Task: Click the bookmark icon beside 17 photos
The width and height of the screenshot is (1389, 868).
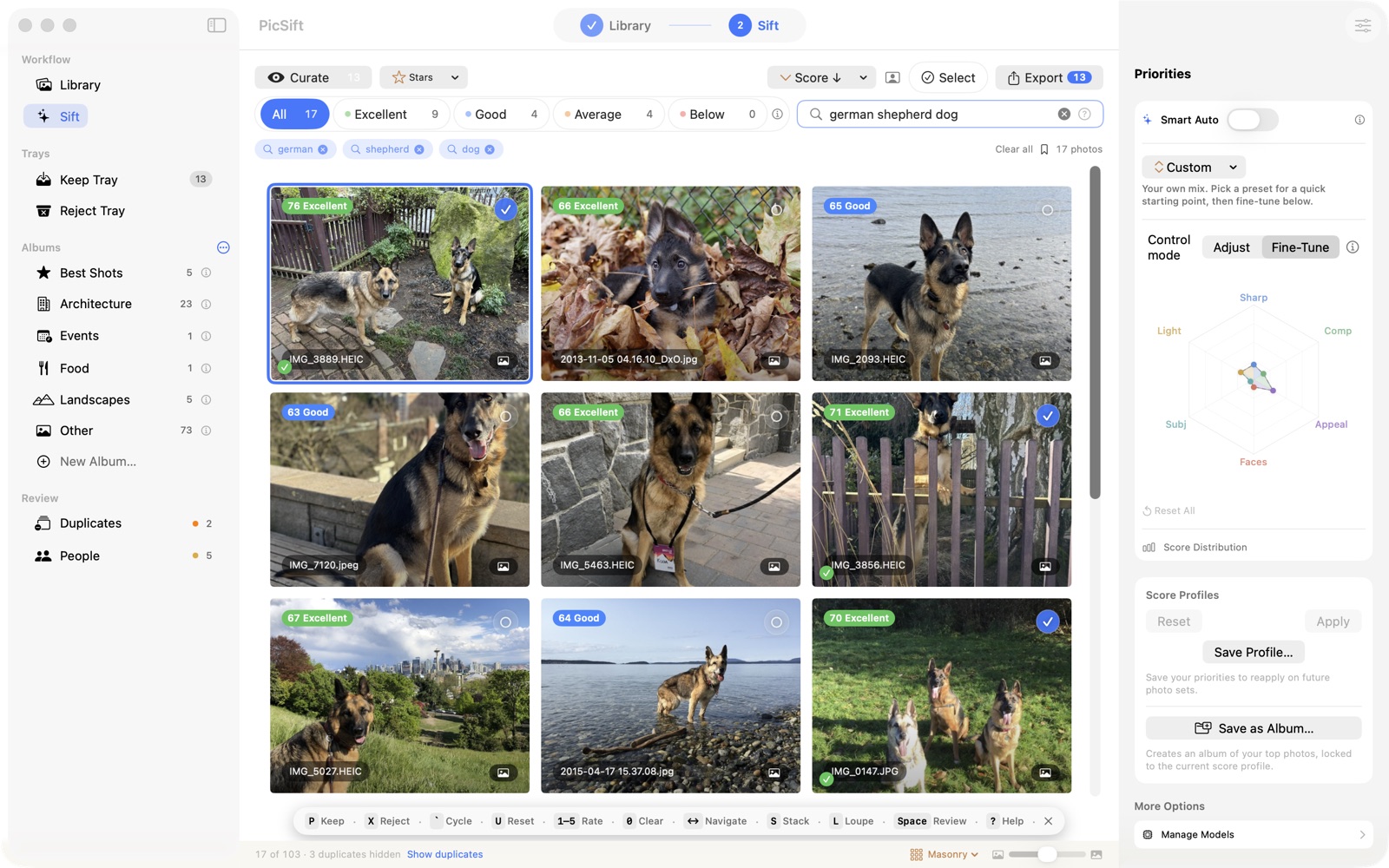Action: [1044, 149]
